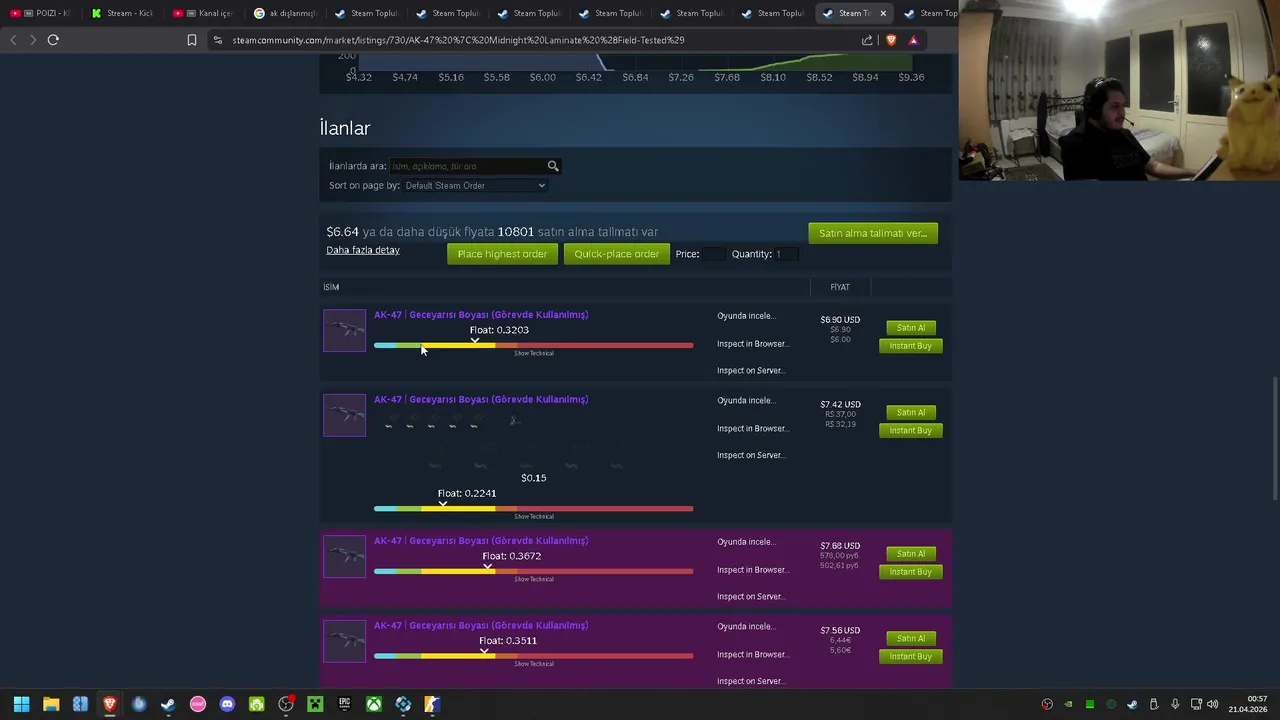Open the green Android taskbar app
Image resolution: width=1280 pixels, height=720 pixels.
256,704
